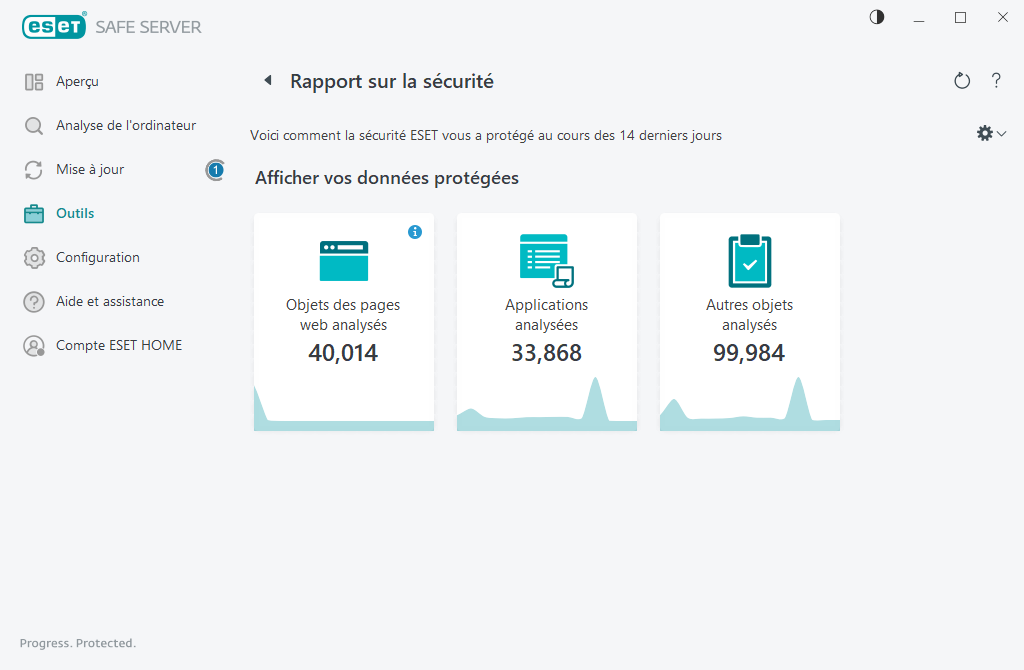Go back using the left arrow
Screen dimensions: 1024x670
coord(268,80)
